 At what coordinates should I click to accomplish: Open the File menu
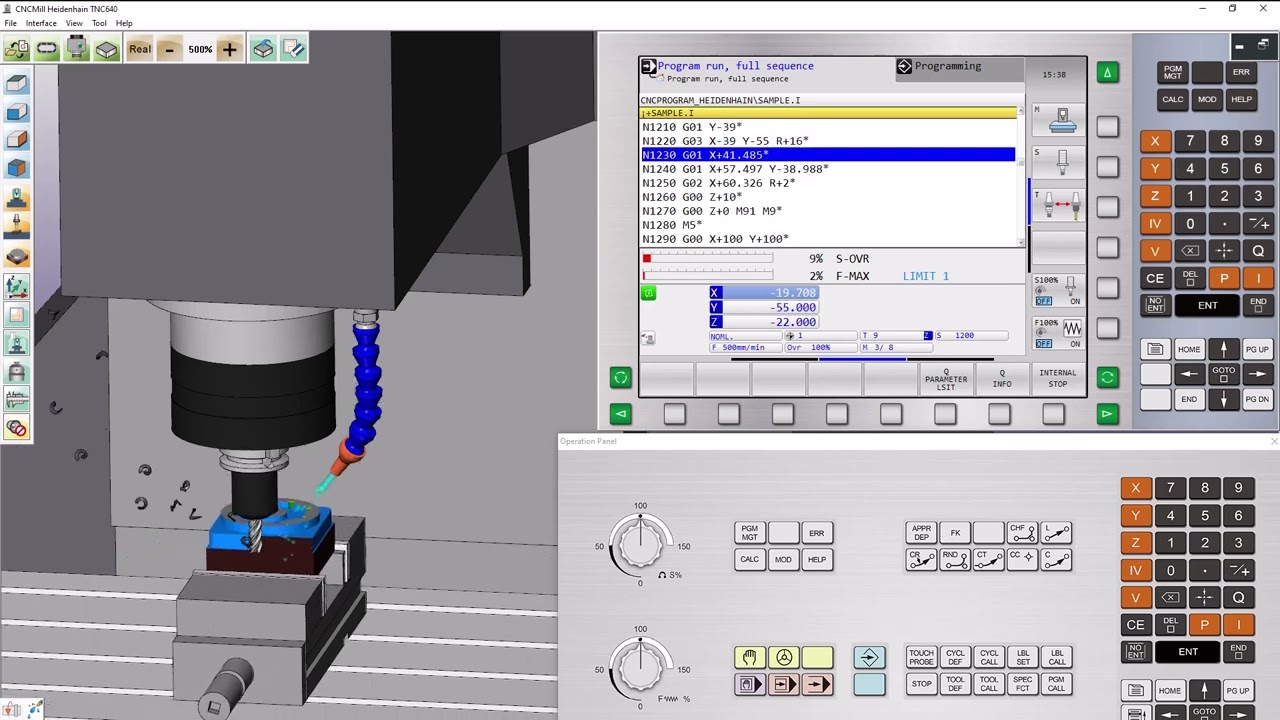(x=10, y=23)
